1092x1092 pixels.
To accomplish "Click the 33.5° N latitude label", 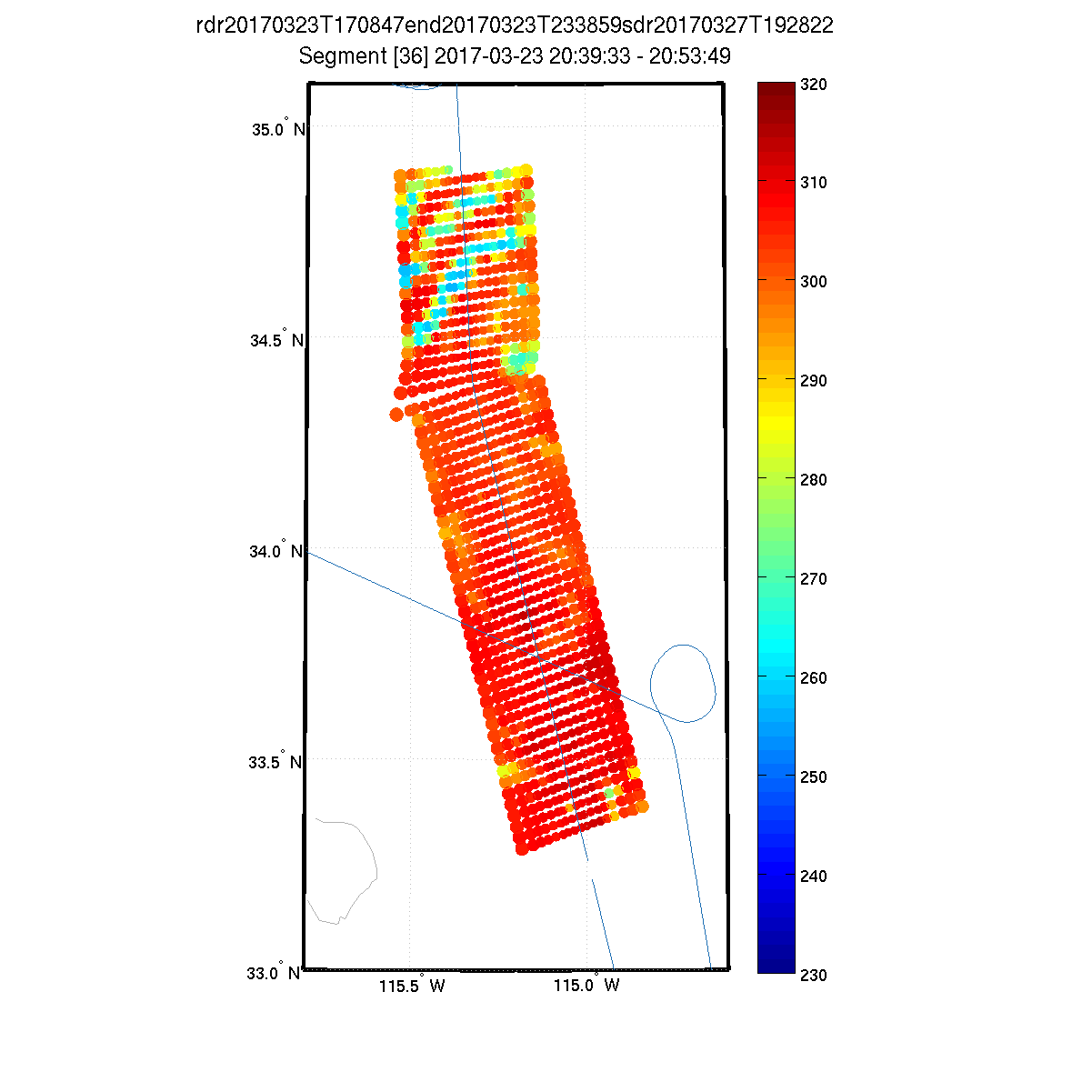I will click(x=276, y=761).
